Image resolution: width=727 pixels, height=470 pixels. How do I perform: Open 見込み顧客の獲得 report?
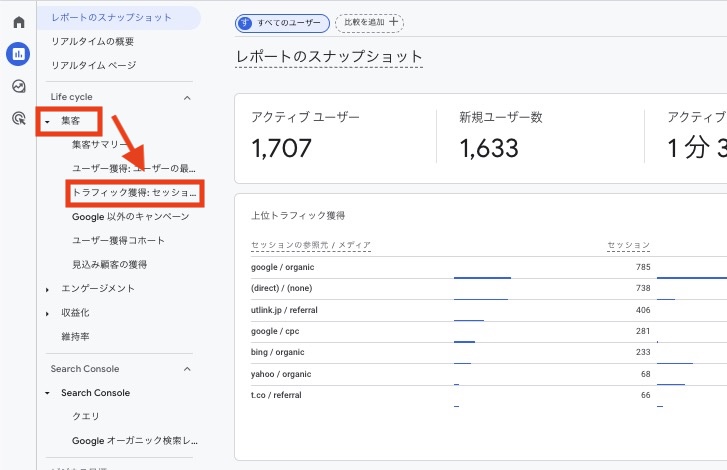[x=109, y=265]
